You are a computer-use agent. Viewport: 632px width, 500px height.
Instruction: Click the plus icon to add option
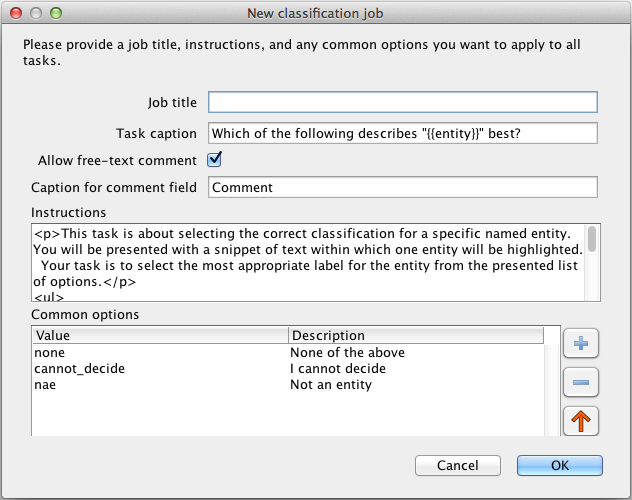click(x=581, y=344)
